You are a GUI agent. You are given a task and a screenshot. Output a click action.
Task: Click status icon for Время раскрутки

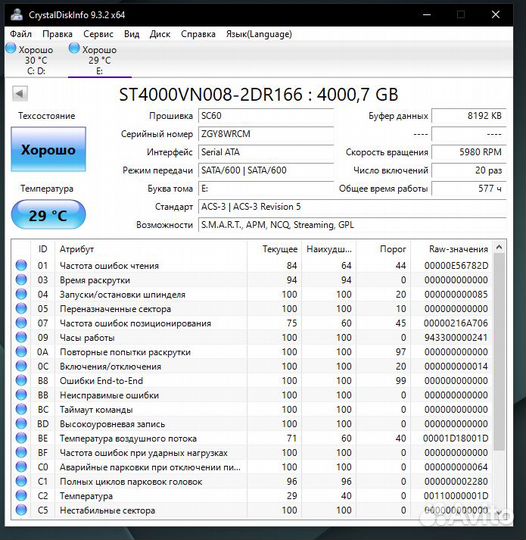pos(21,280)
